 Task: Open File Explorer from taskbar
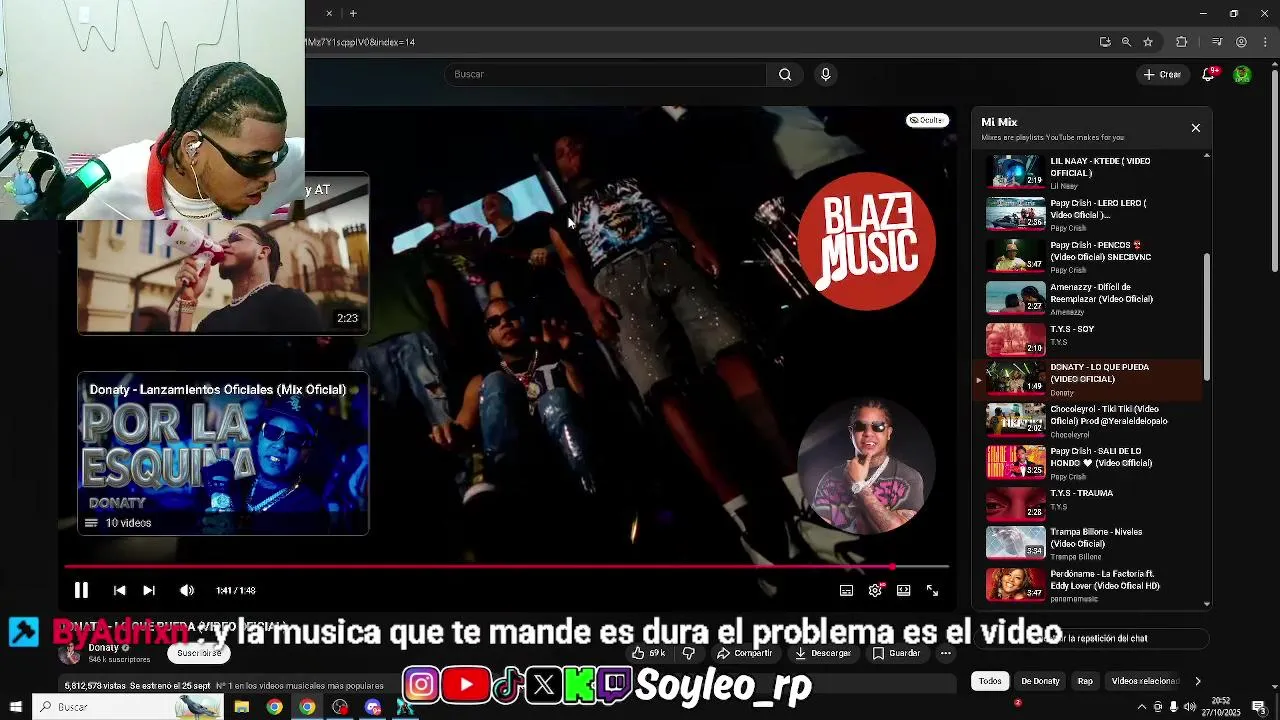coord(241,707)
